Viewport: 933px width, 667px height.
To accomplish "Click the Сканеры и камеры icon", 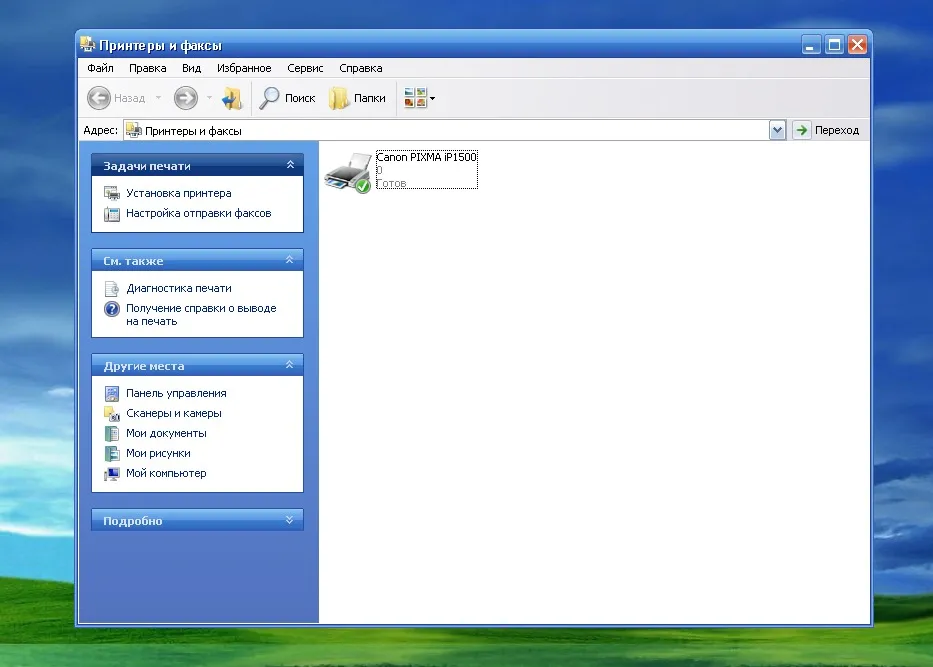I will click(111, 414).
